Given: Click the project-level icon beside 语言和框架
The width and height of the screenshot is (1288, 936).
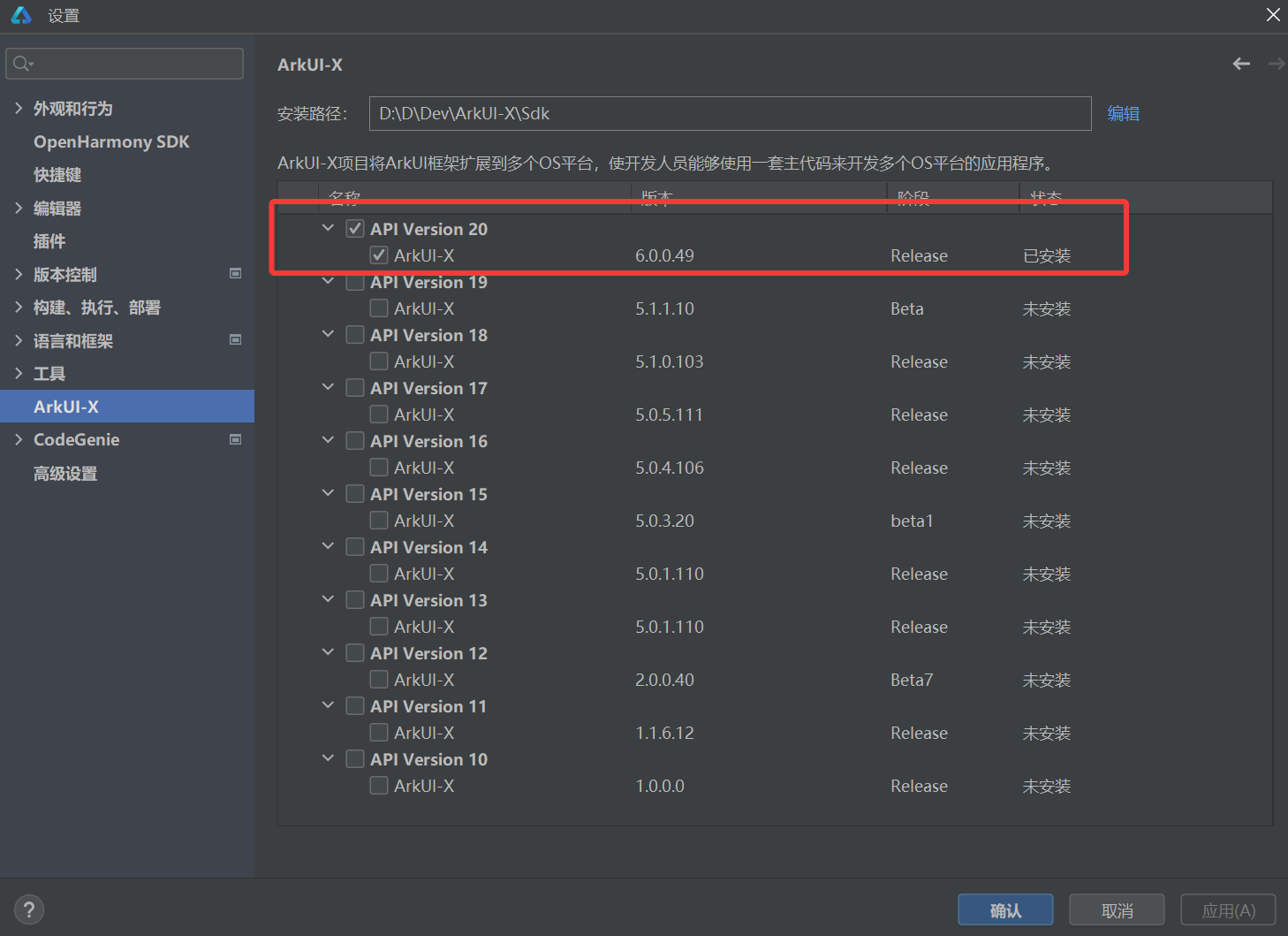Looking at the screenshot, I should coord(235,340).
